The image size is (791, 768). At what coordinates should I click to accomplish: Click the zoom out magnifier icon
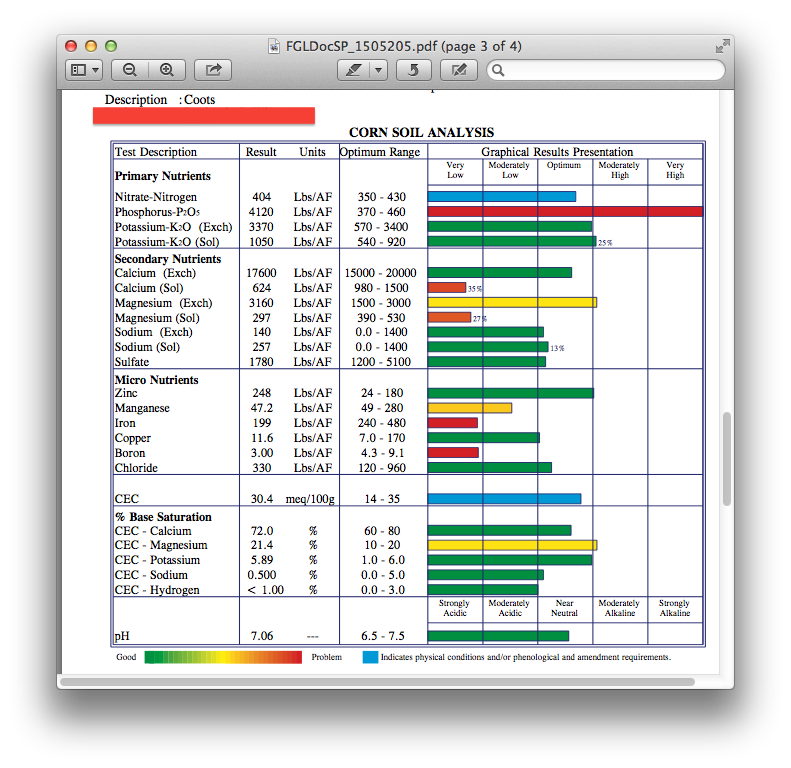tap(130, 70)
